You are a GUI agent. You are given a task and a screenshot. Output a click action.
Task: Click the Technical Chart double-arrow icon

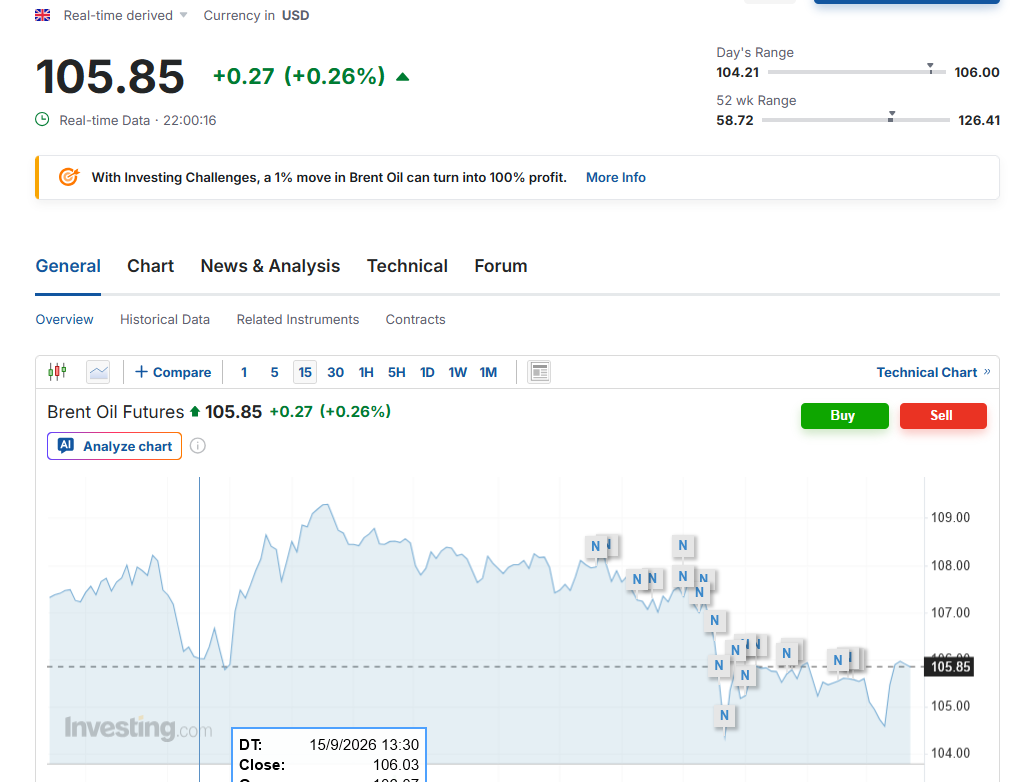point(987,372)
